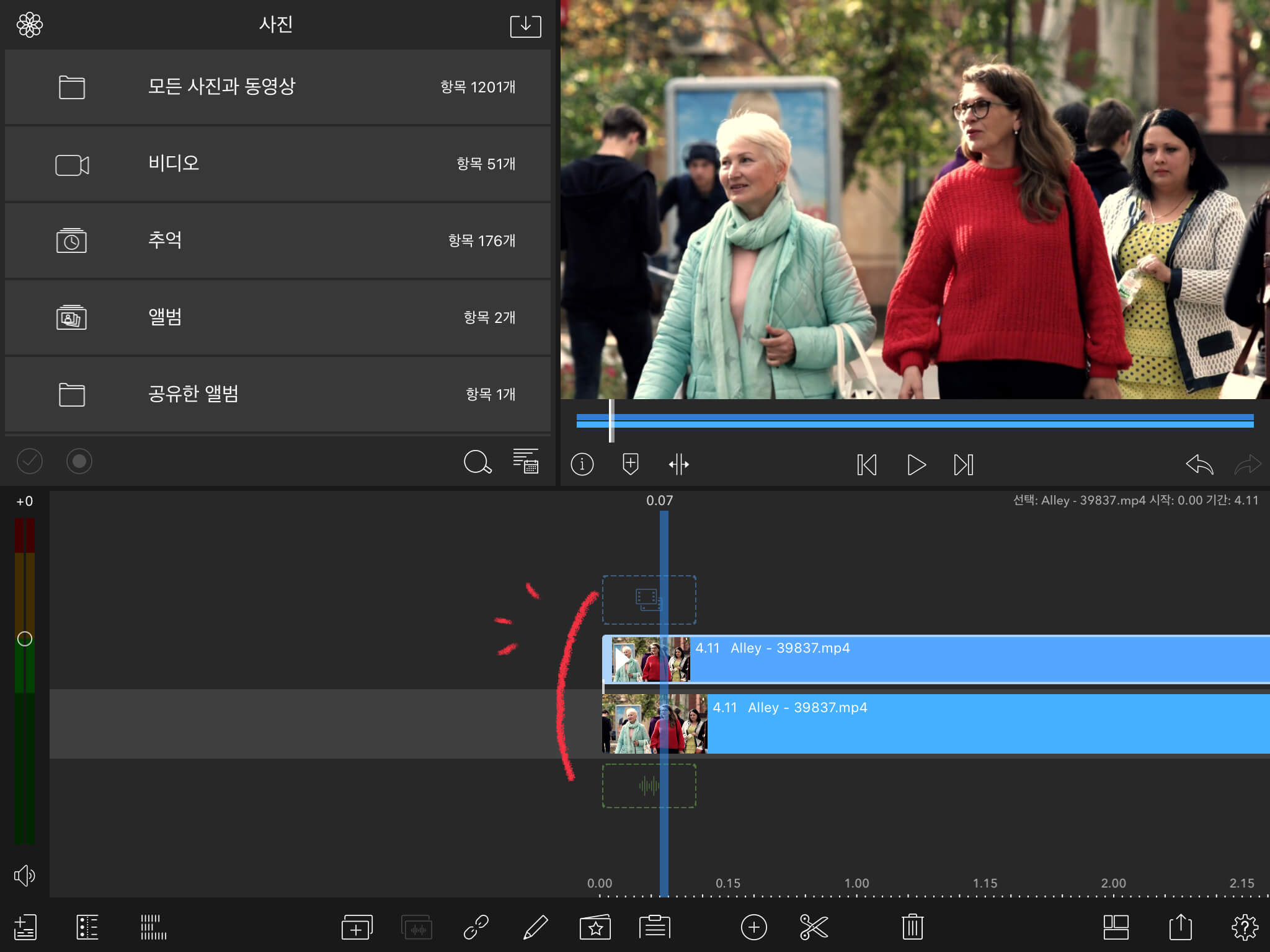Toggle the checkmark select button
The height and width of the screenshot is (952, 1270).
(x=30, y=461)
